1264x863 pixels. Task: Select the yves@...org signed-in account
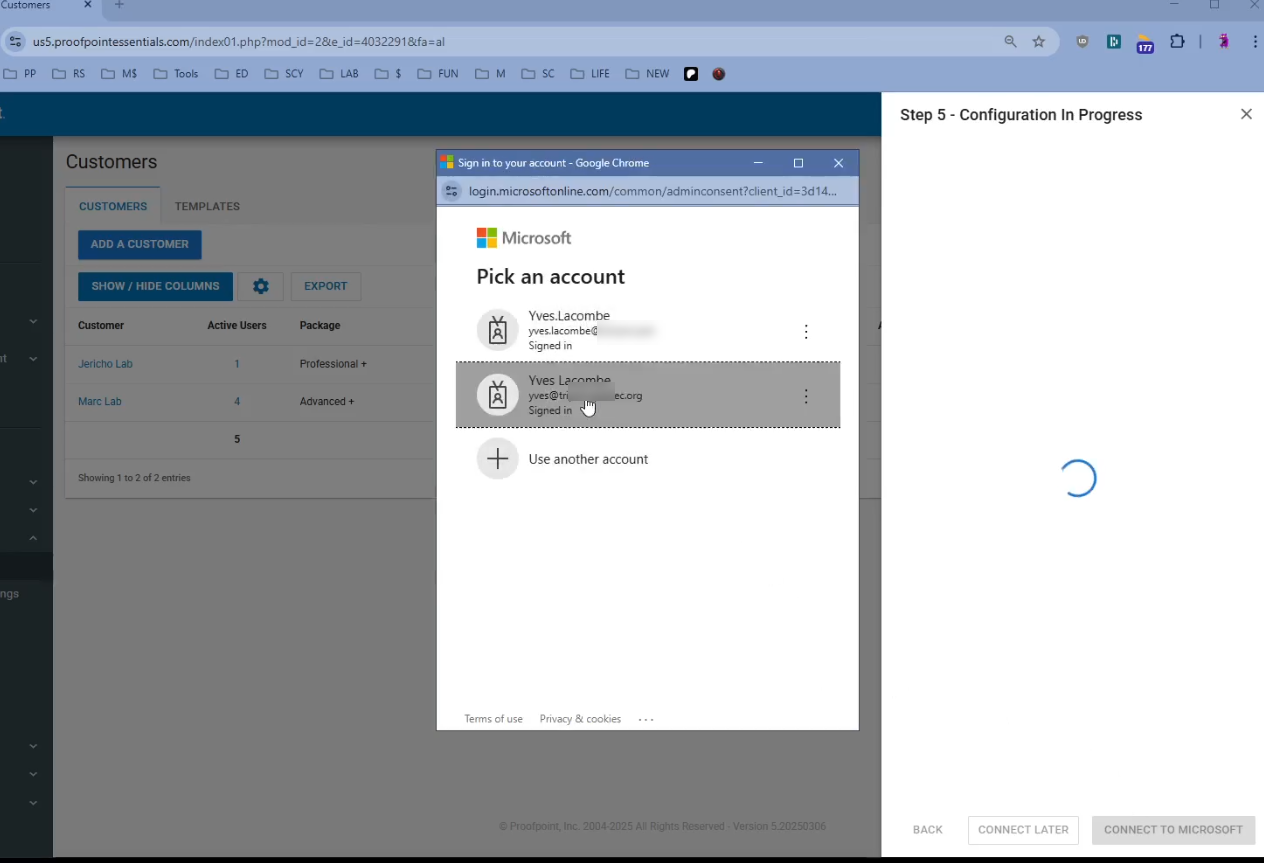pos(648,395)
